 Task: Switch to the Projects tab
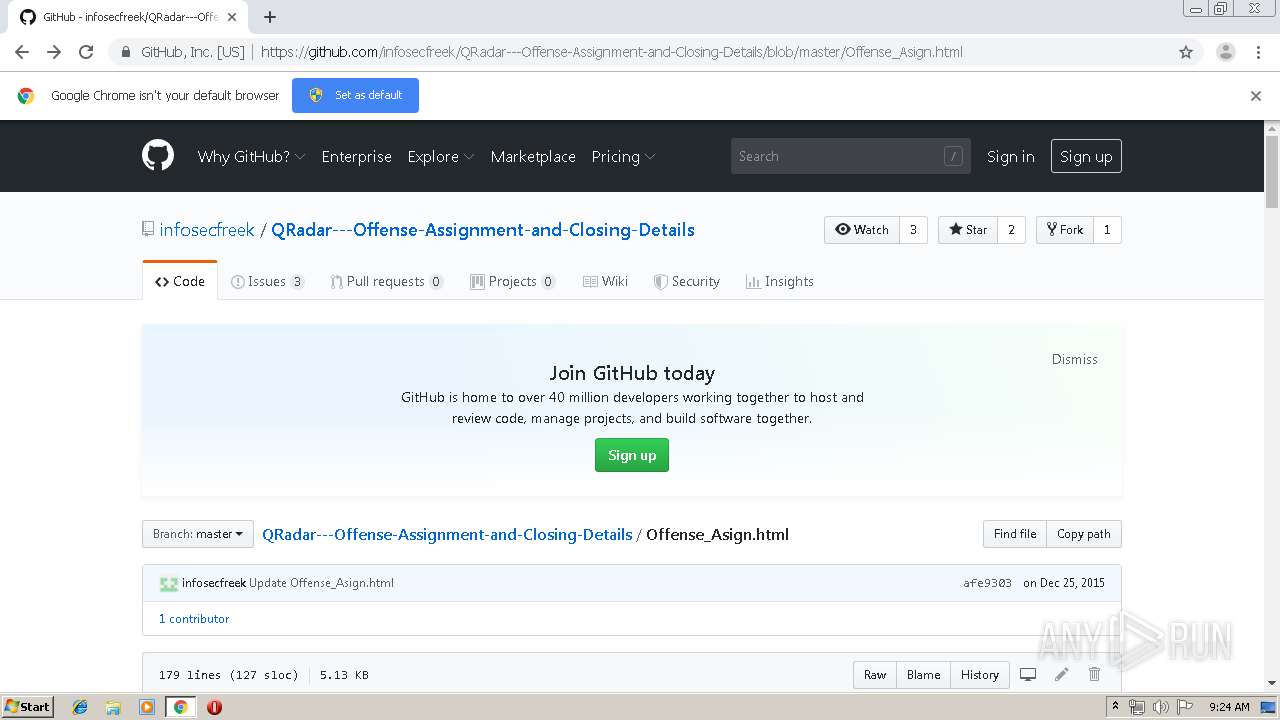(x=512, y=281)
